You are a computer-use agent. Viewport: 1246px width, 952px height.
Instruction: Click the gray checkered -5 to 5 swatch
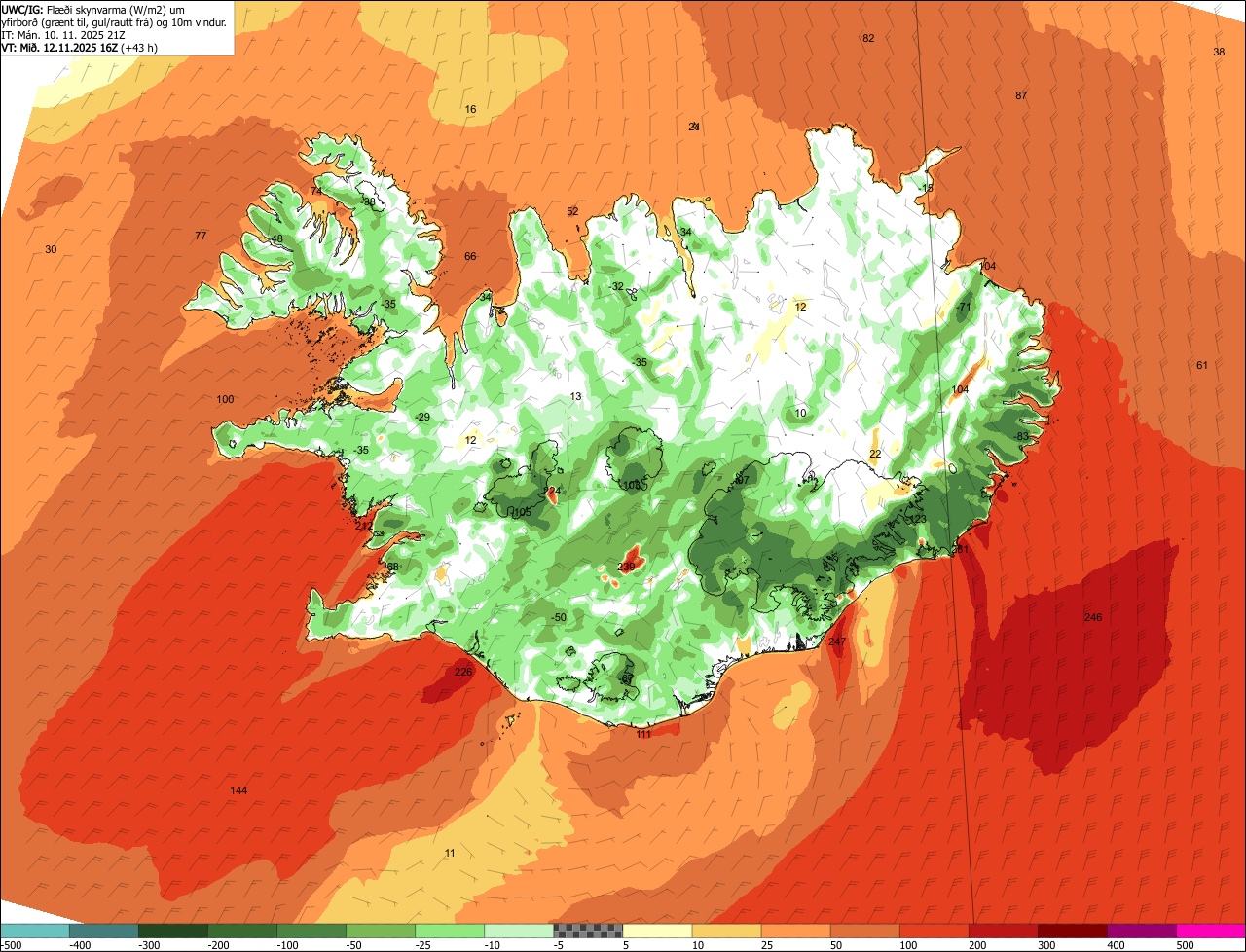[x=588, y=931]
